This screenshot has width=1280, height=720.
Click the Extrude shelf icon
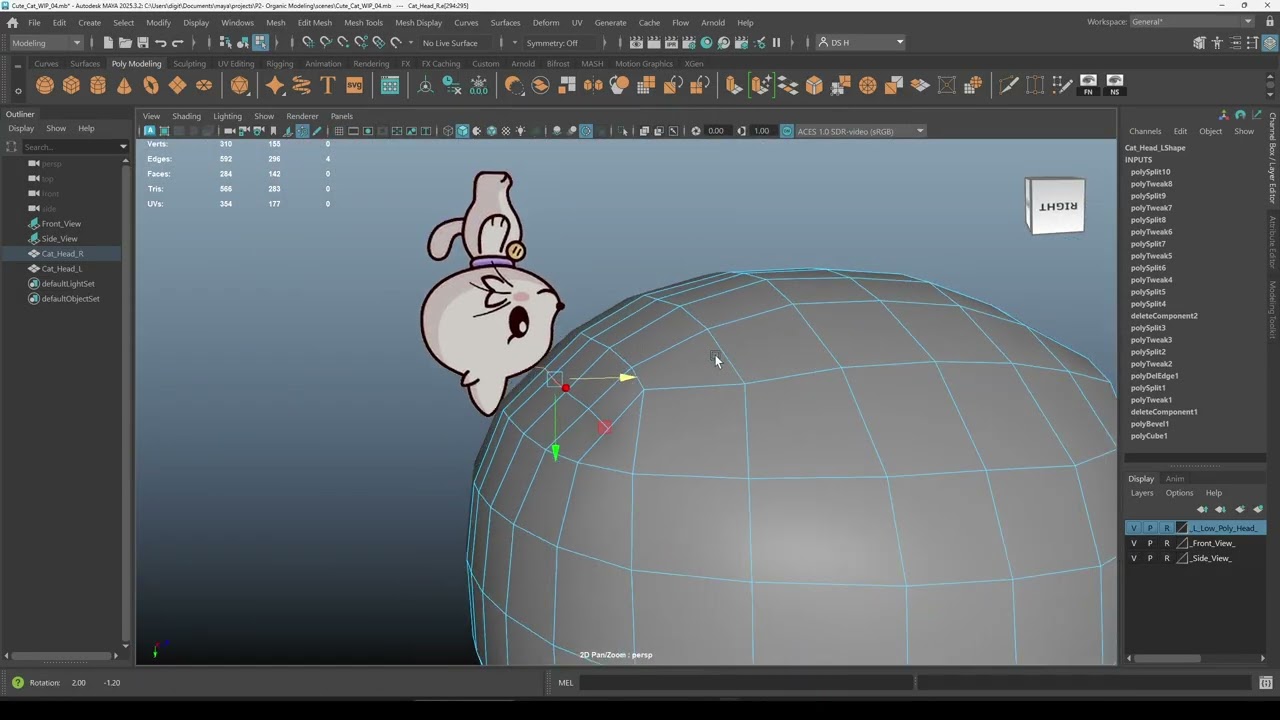tap(734, 85)
